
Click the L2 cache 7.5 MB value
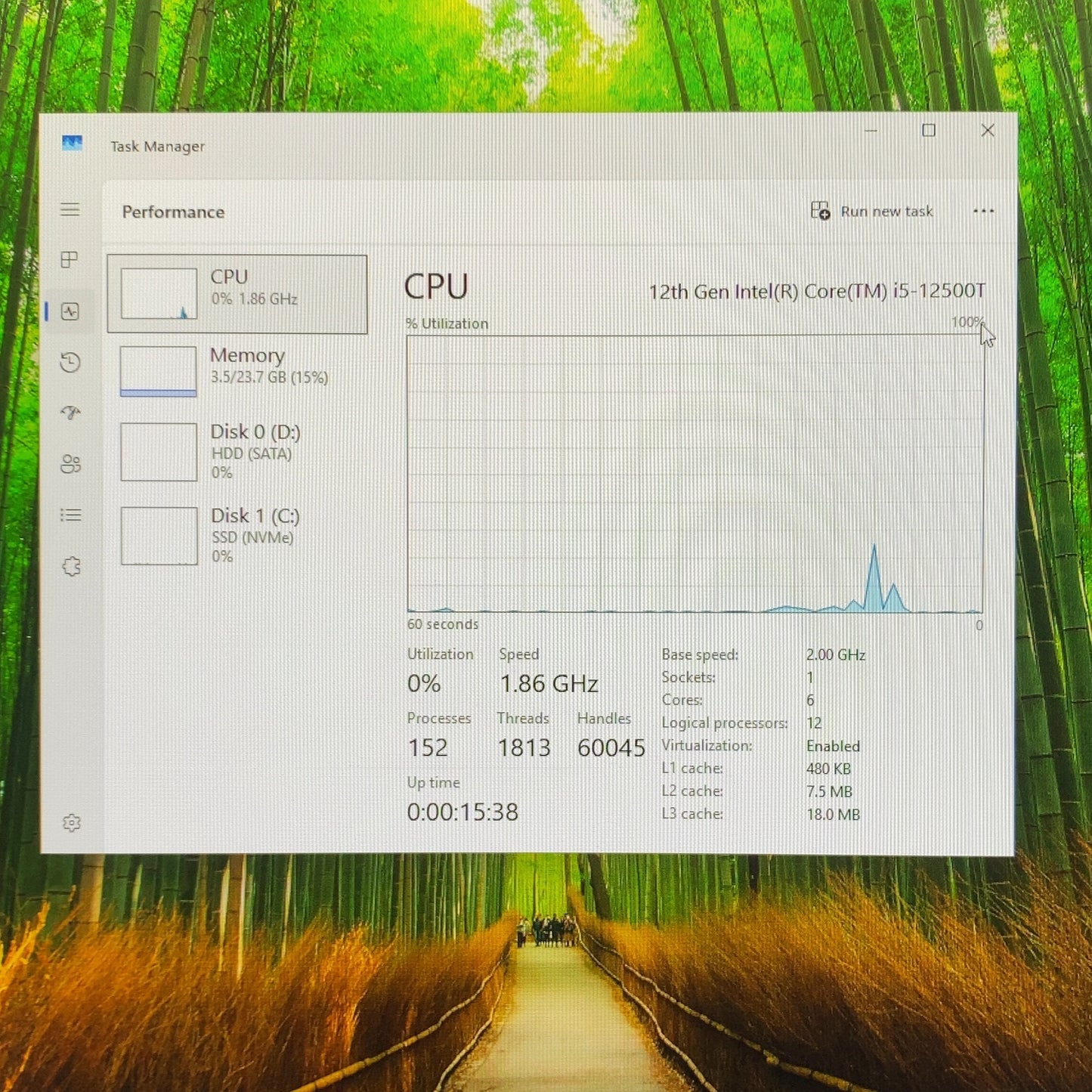[x=829, y=791]
